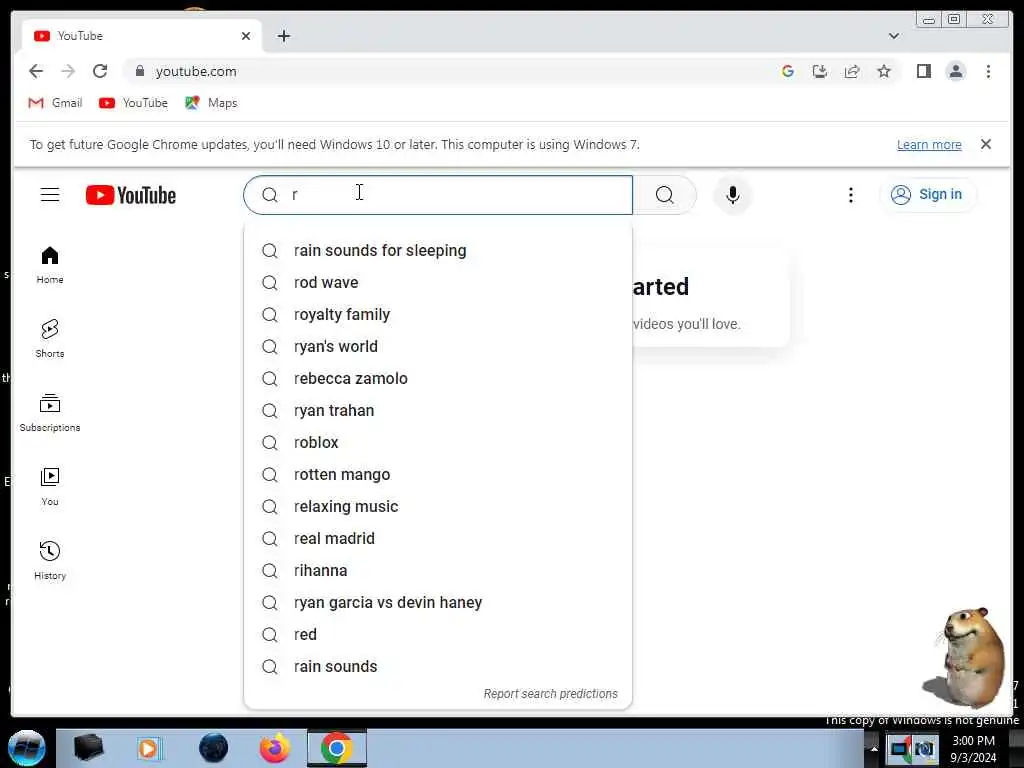This screenshot has width=1024, height=768.
Task: Open the Maps bookmark
Action: coord(211,103)
